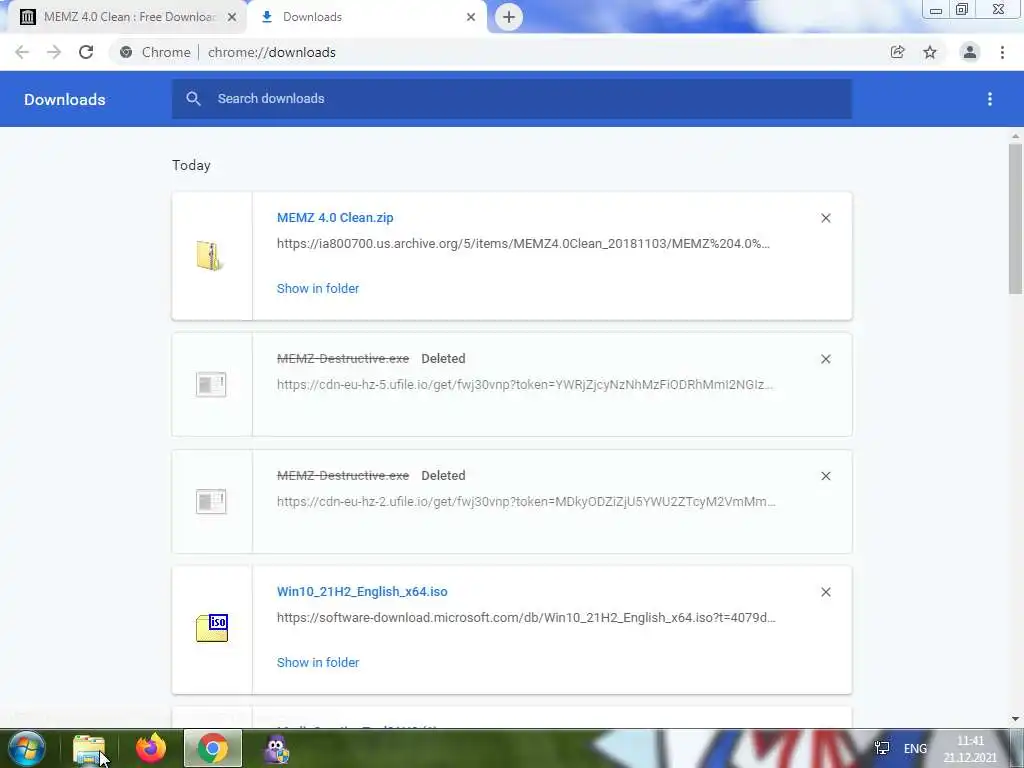
Task: Show MEMZ 4.0 Clean.zip in folder
Action: tap(318, 289)
